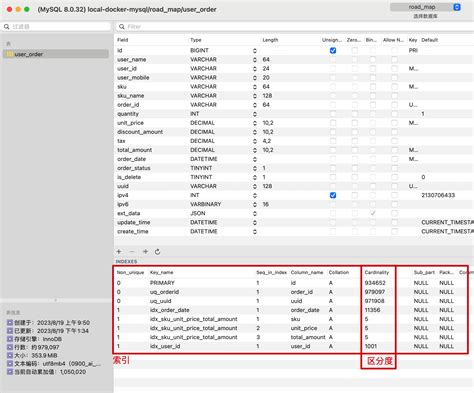Select the user_mobile field row
Image resolution: width=474 pixels, height=393 pixels.
(x=294, y=77)
